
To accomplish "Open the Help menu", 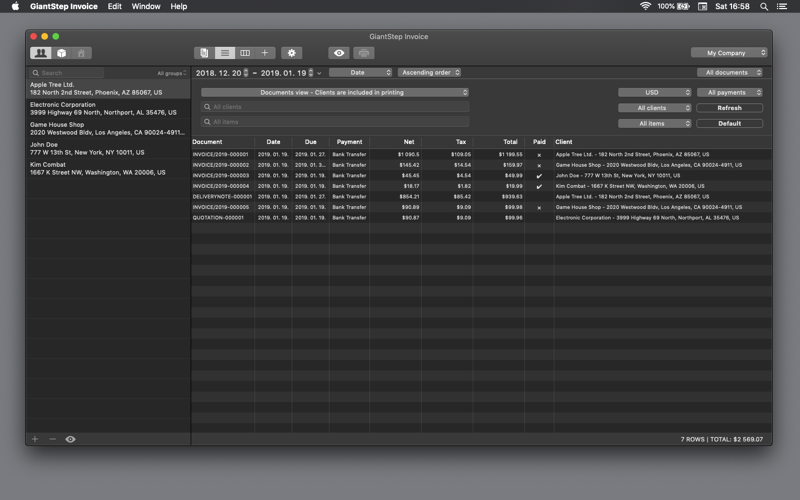I will point(179,6).
